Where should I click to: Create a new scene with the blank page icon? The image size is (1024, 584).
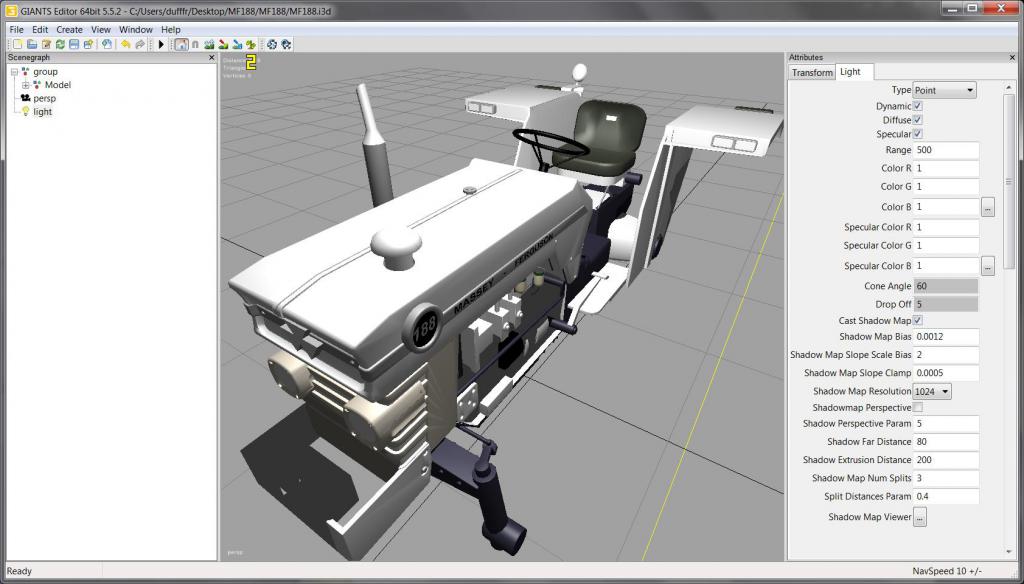click(x=18, y=44)
